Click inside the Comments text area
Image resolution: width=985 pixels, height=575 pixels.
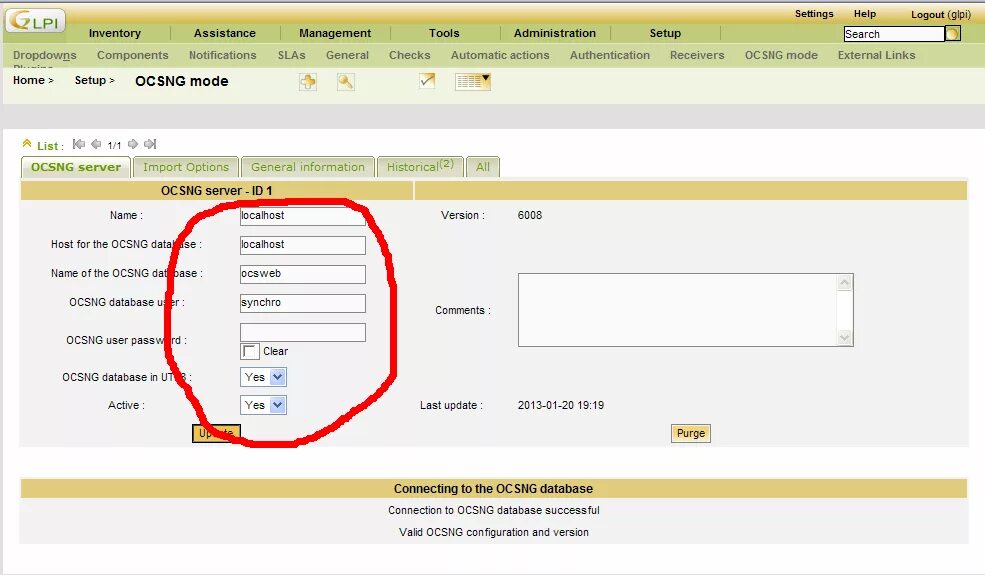[678, 310]
